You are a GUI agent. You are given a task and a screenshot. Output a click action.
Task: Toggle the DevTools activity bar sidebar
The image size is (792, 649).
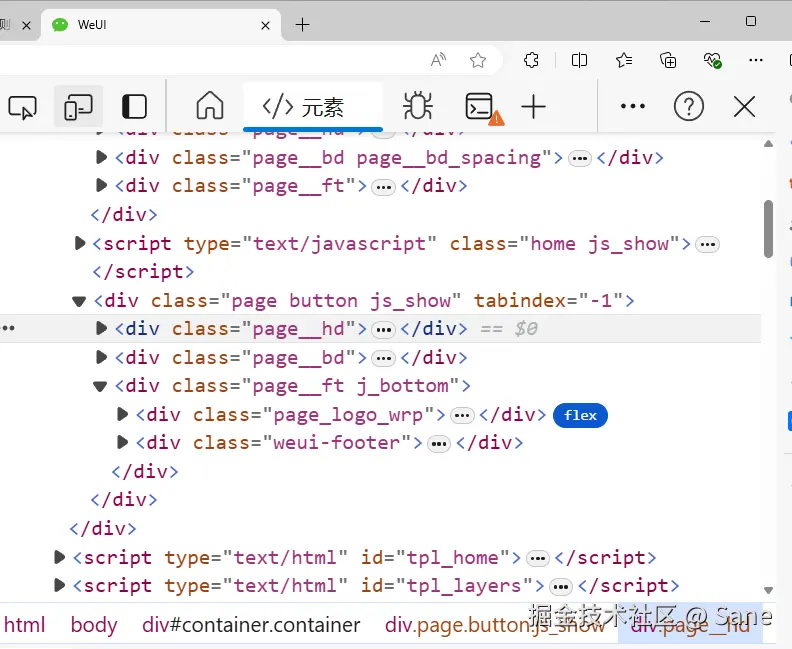click(x=134, y=107)
